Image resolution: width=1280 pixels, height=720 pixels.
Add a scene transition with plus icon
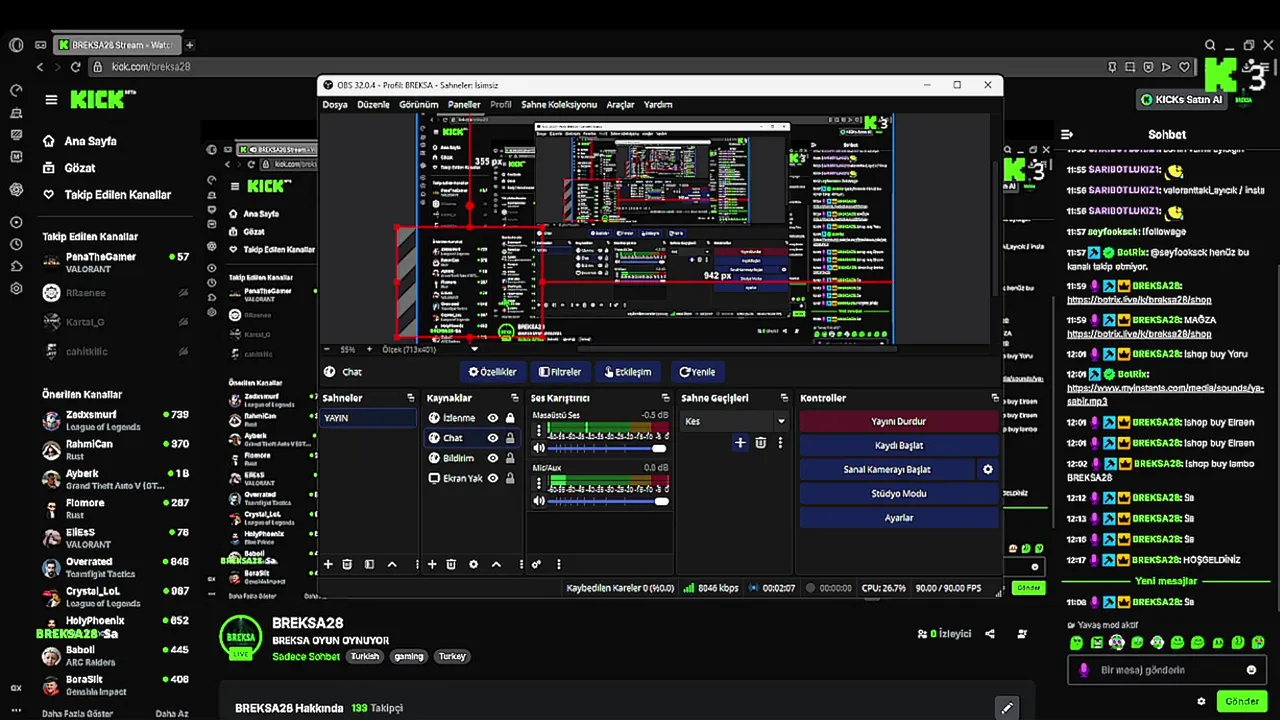740,442
